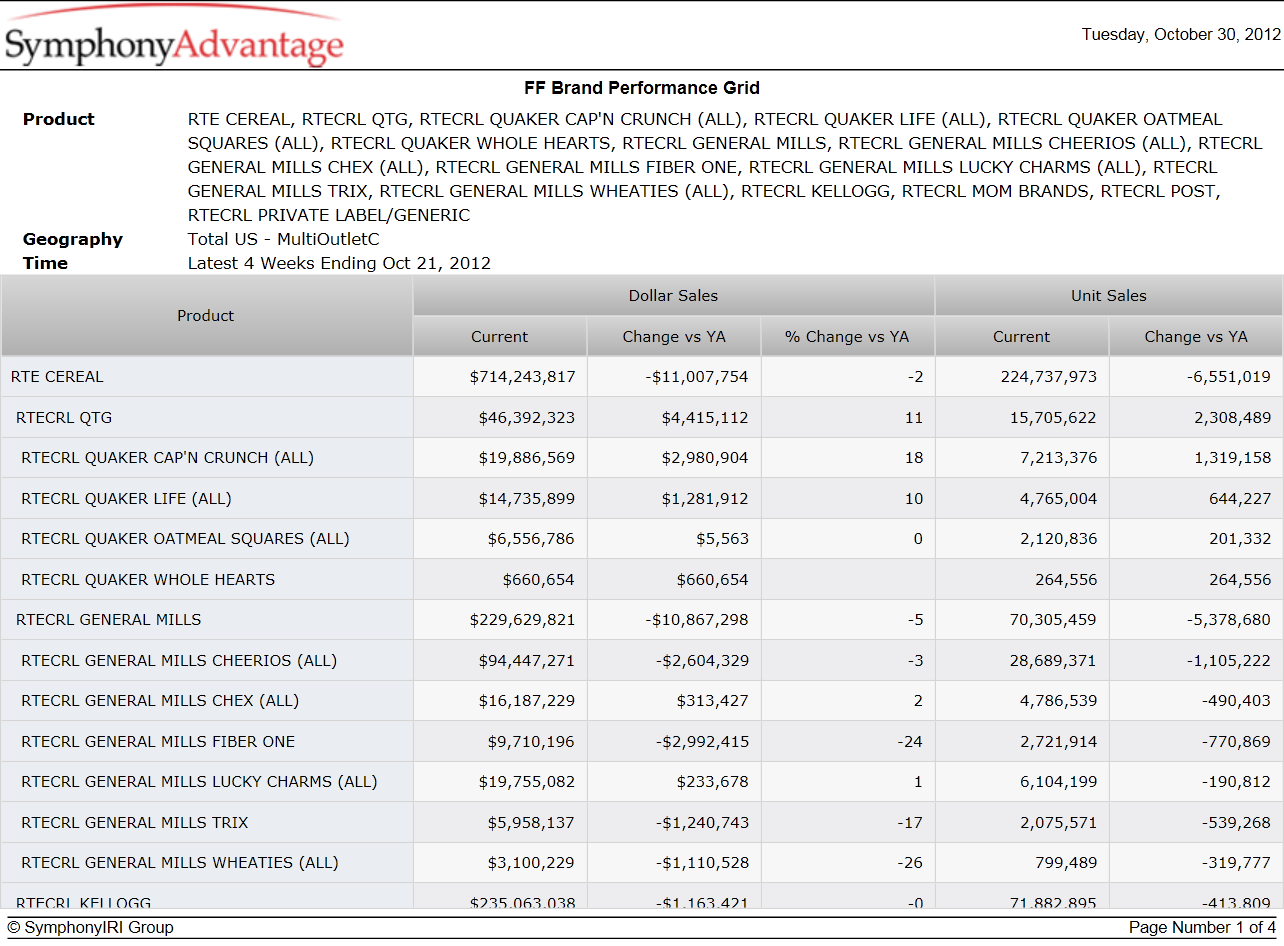Click the 799,489 unit sales cell
The height and width of the screenshot is (946, 1284).
click(1022, 863)
